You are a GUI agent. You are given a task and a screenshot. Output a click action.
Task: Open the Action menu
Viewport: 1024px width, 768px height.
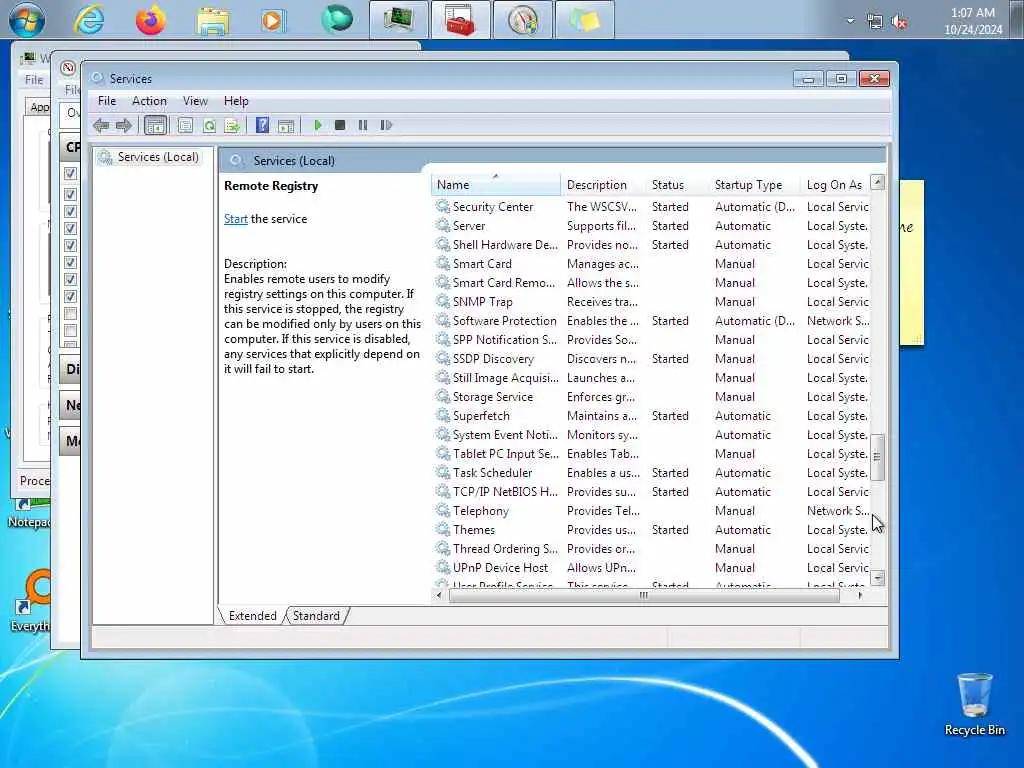tap(150, 101)
